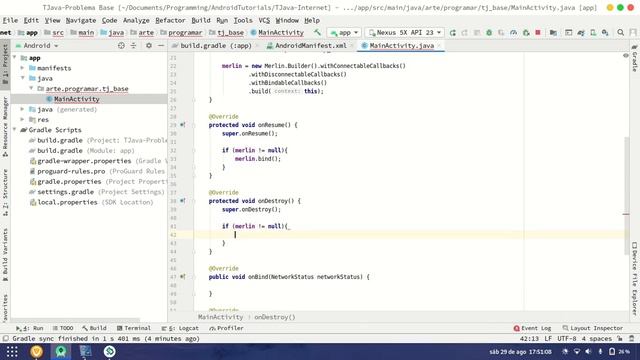Expand the manifests folder

[x=23, y=68]
